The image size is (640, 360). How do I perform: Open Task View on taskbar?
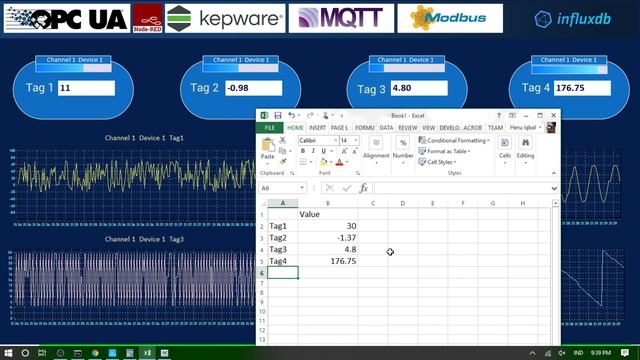42,353
